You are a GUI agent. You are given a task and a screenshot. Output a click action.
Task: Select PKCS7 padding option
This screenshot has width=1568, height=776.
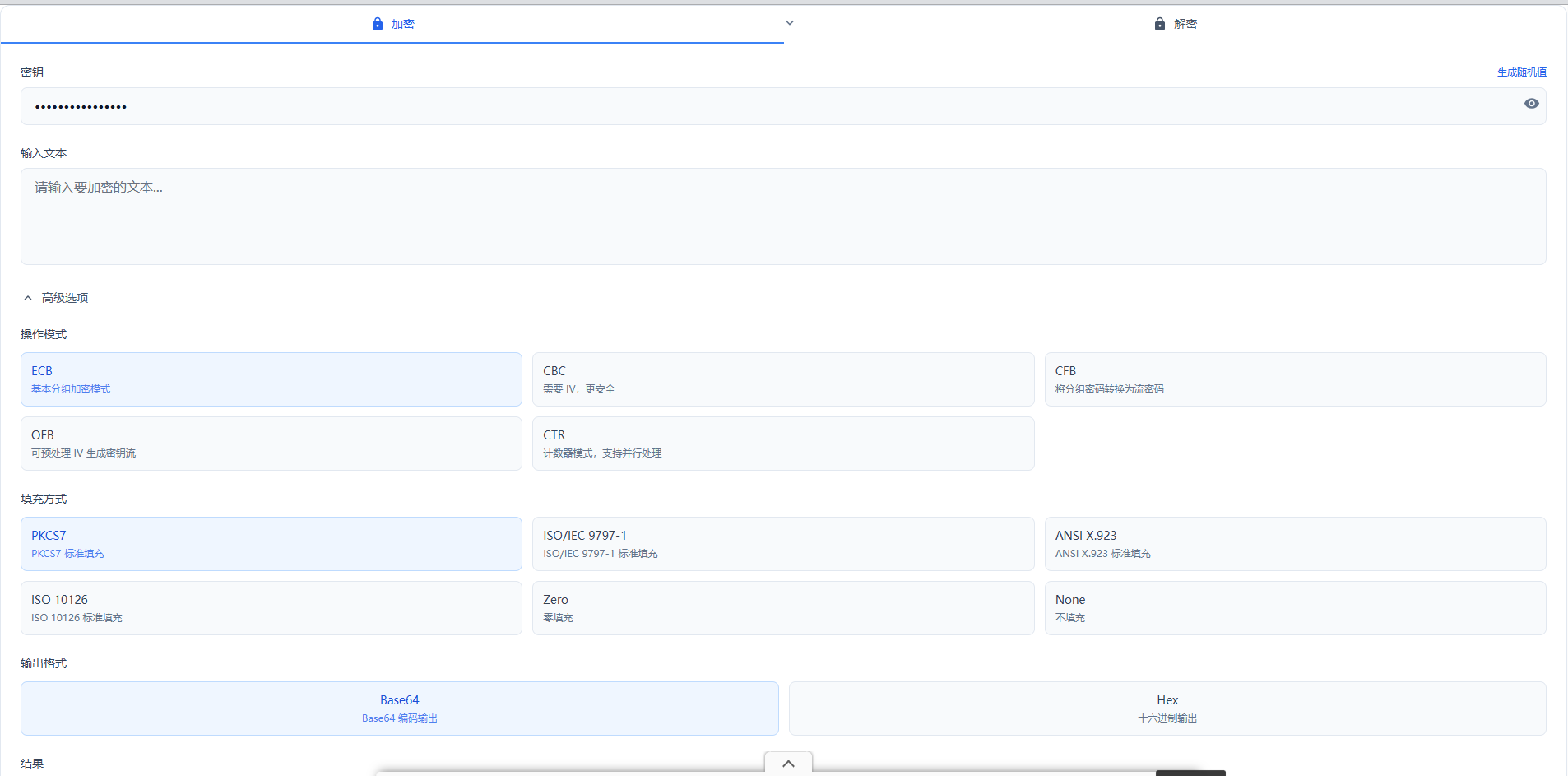click(271, 544)
